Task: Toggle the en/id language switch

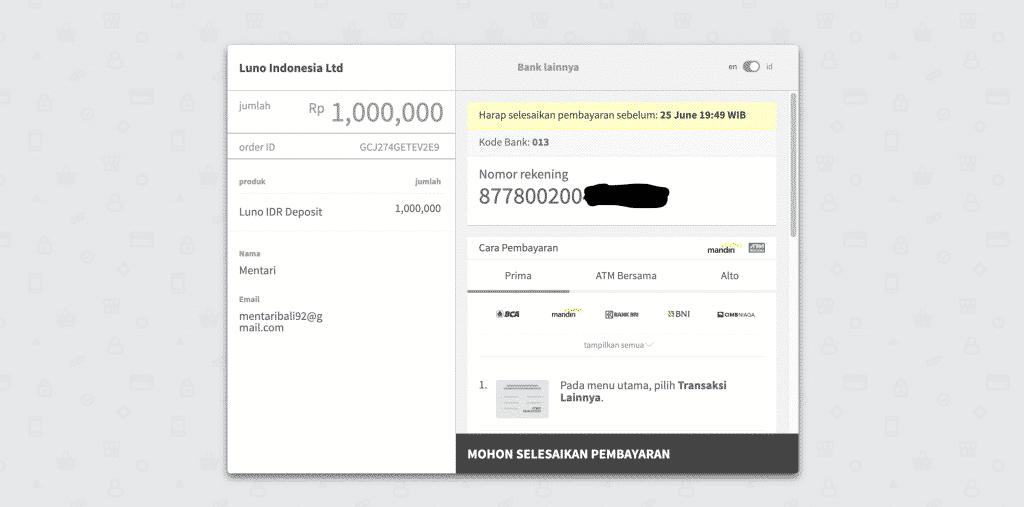Action: click(751, 67)
